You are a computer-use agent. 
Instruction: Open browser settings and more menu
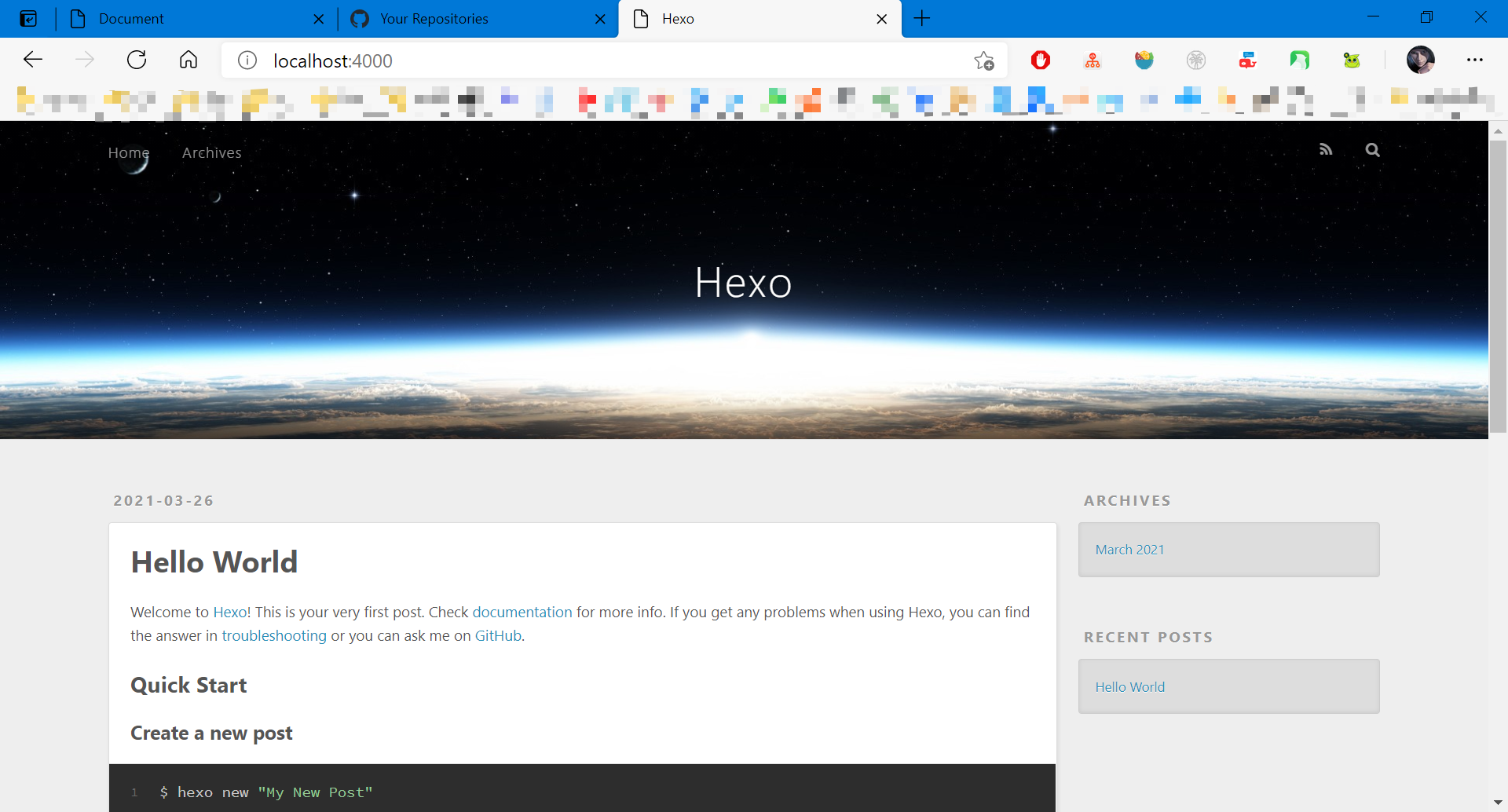[1475, 60]
